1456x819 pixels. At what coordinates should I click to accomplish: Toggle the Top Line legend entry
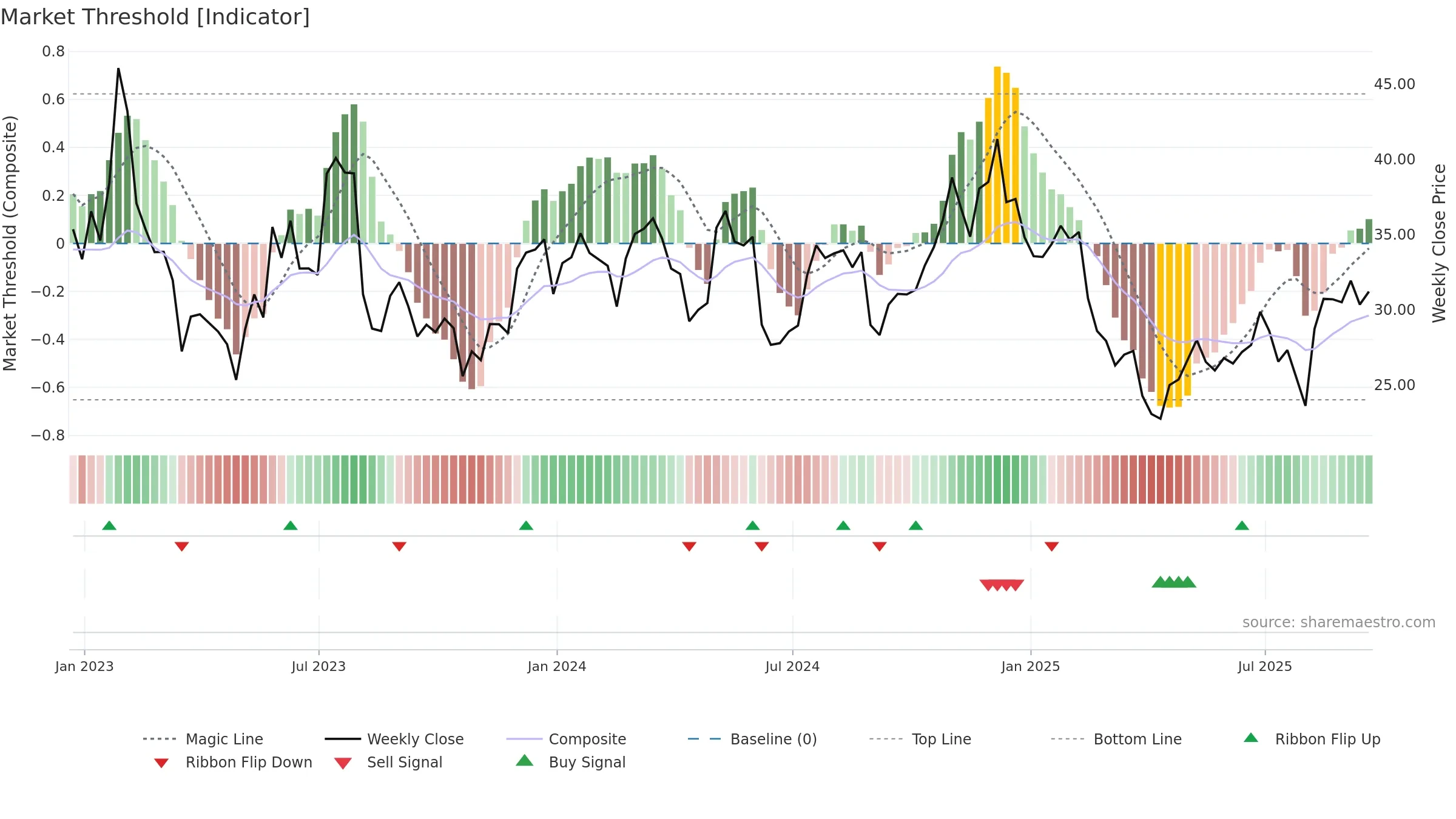coord(920,739)
